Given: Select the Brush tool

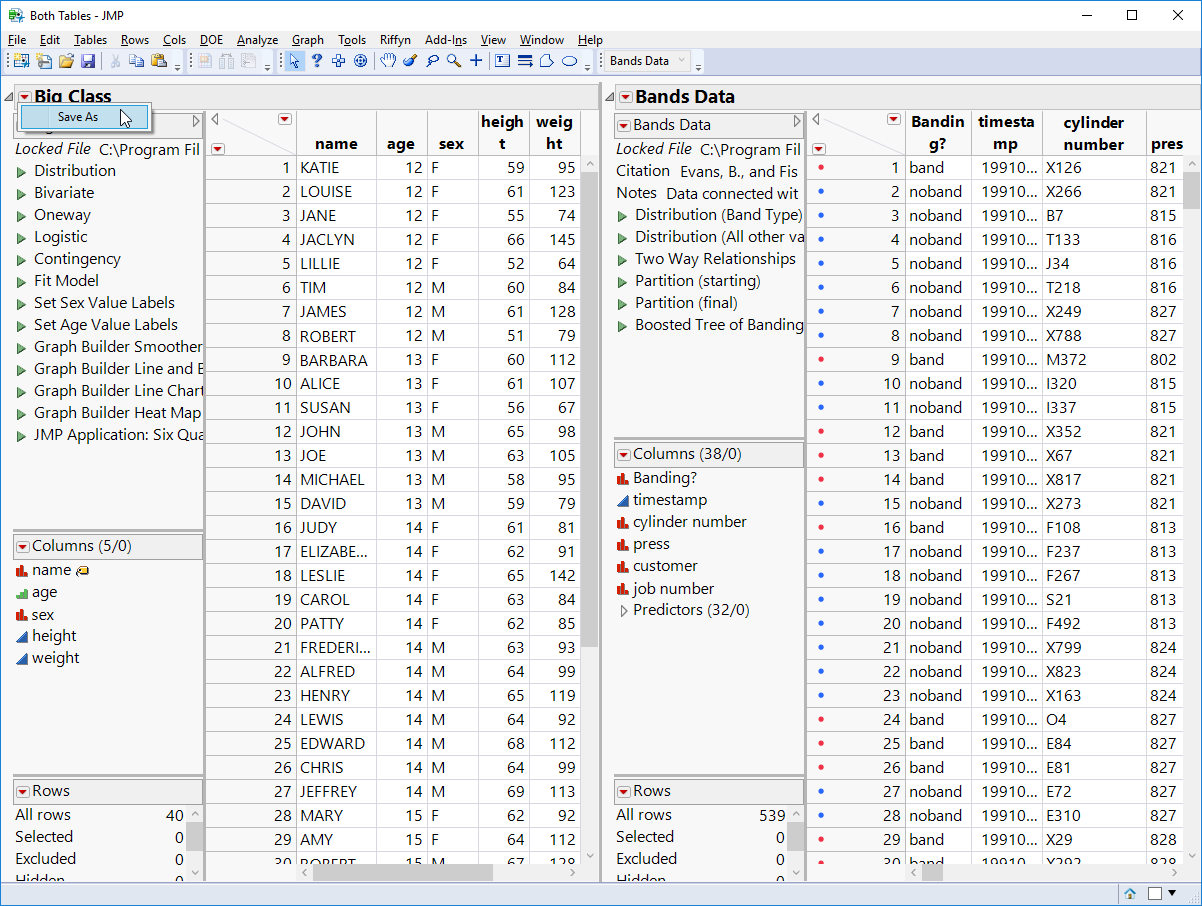Looking at the screenshot, I should (x=409, y=61).
